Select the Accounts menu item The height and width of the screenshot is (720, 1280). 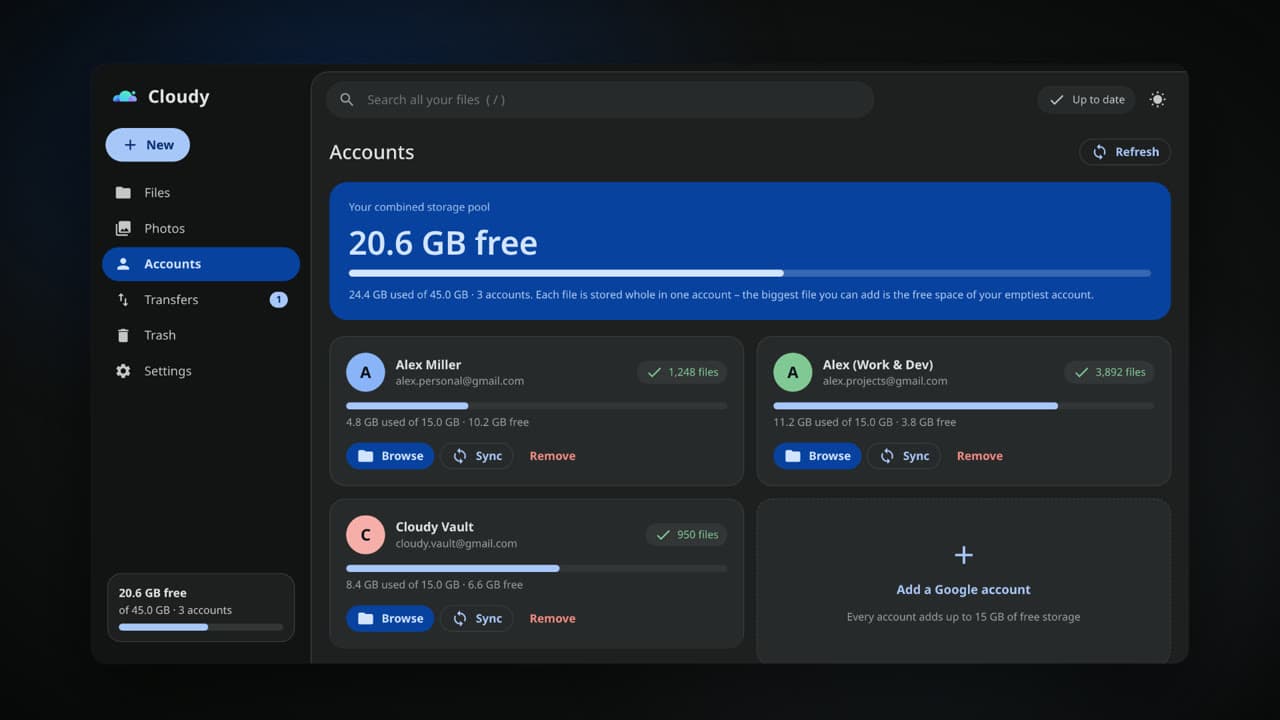(201, 264)
